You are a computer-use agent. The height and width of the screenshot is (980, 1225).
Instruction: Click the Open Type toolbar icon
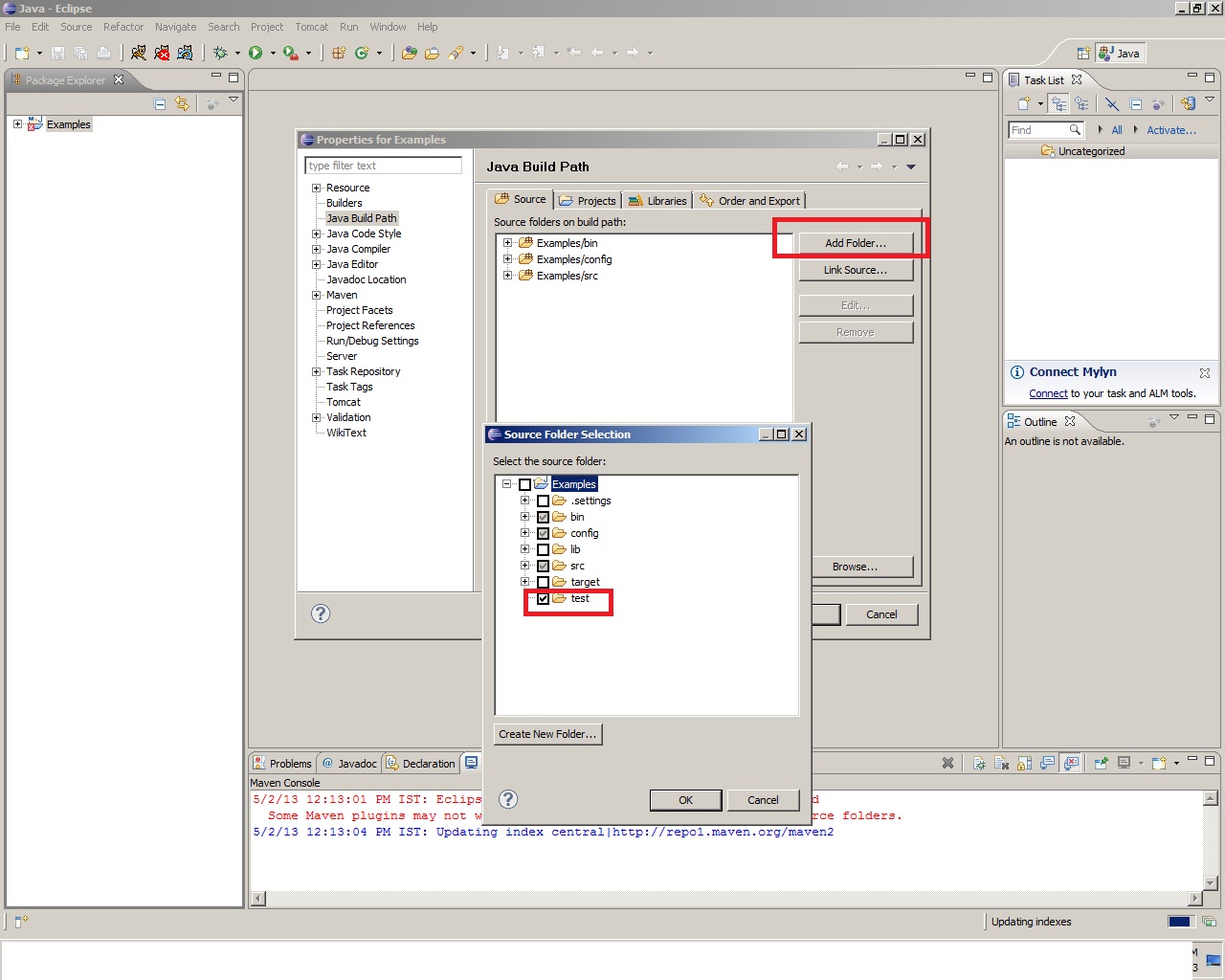[x=409, y=53]
